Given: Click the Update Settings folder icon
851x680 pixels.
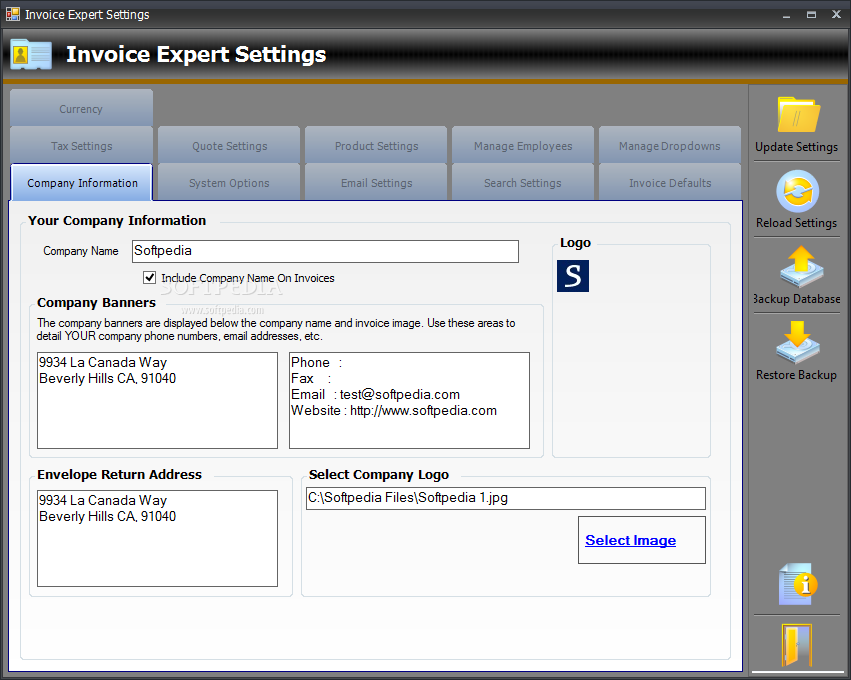Looking at the screenshot, I should coord(797,115).
